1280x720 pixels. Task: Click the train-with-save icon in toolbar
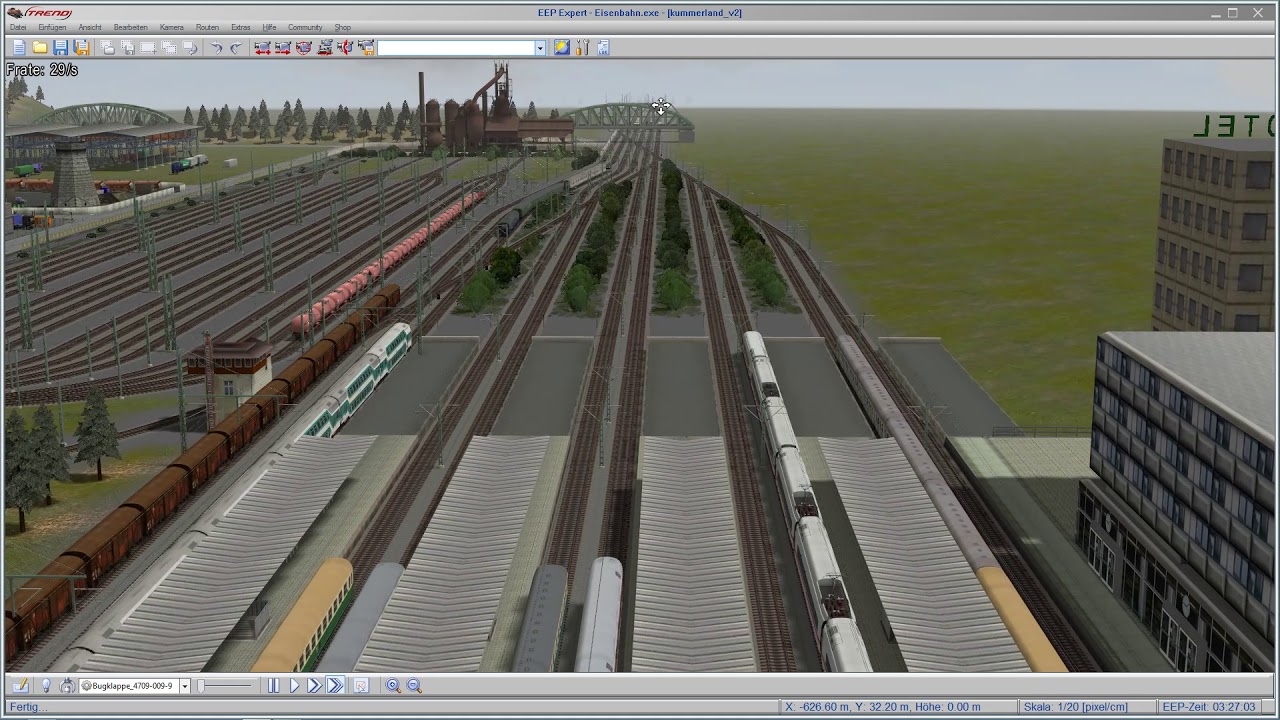[x=366, y=48]
